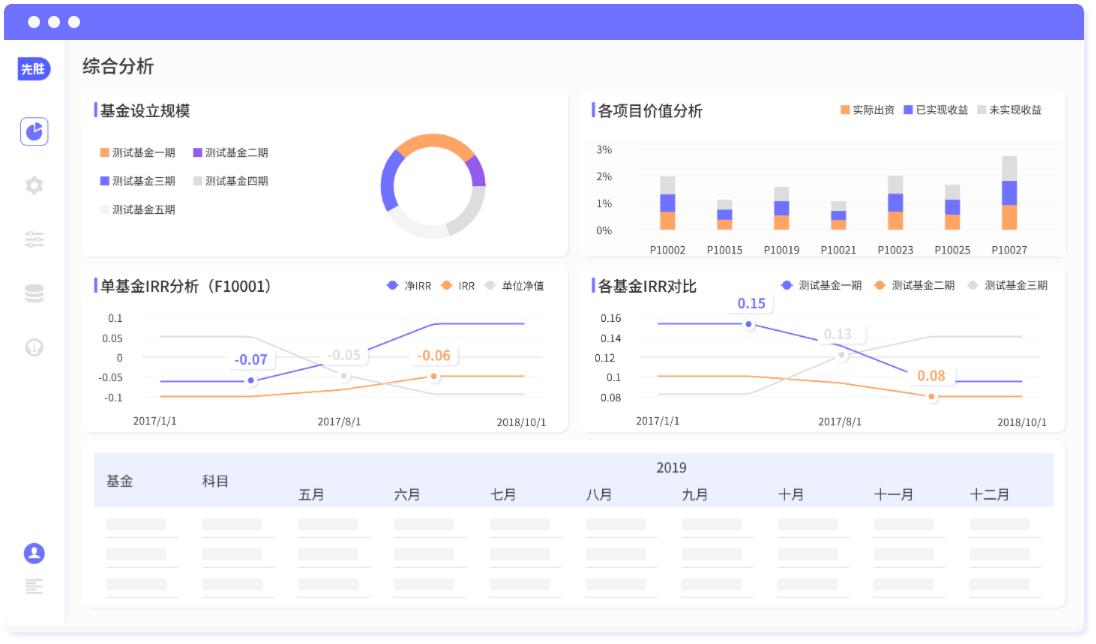
Task: Toggle 未实现收益 legend series
Action: (x=1009, y=110)
